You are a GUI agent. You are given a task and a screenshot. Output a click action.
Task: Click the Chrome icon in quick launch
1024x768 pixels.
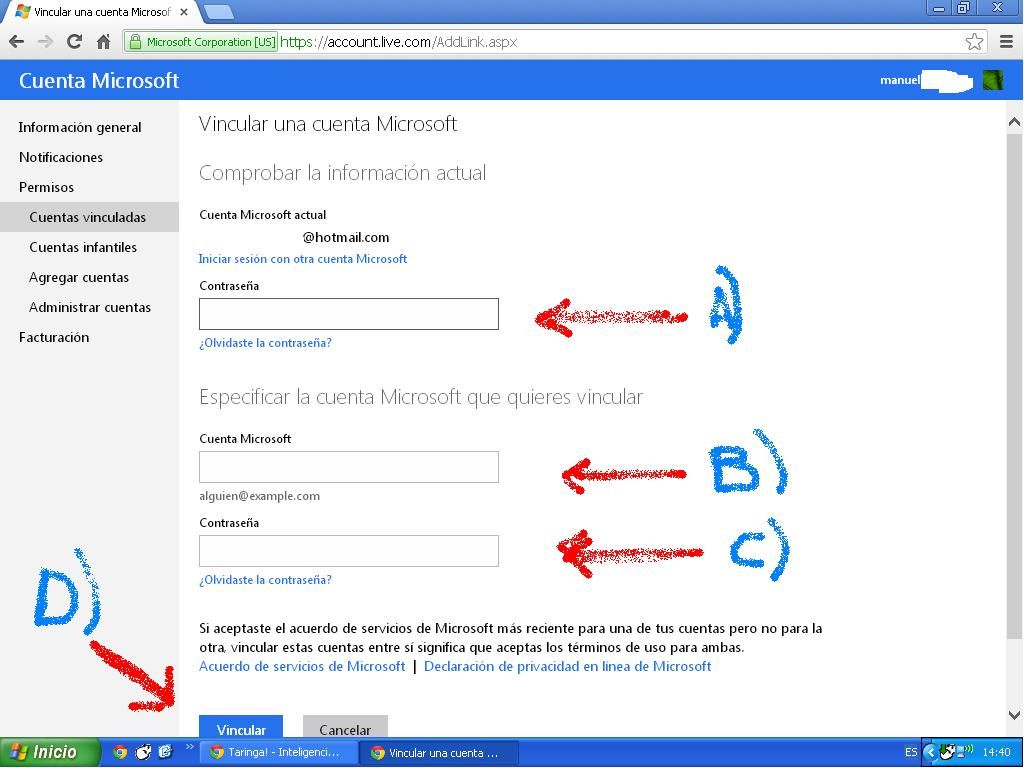(120, 752)
